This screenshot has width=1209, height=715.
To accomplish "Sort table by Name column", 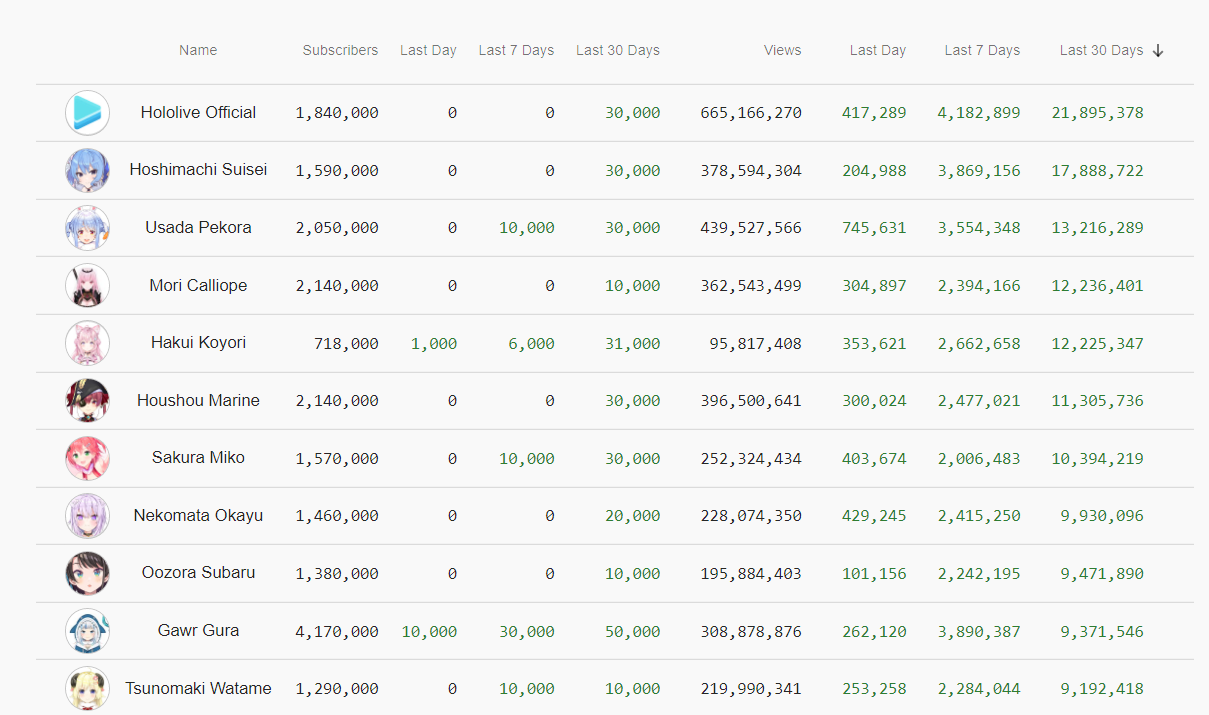I will [x=198, y=50].
